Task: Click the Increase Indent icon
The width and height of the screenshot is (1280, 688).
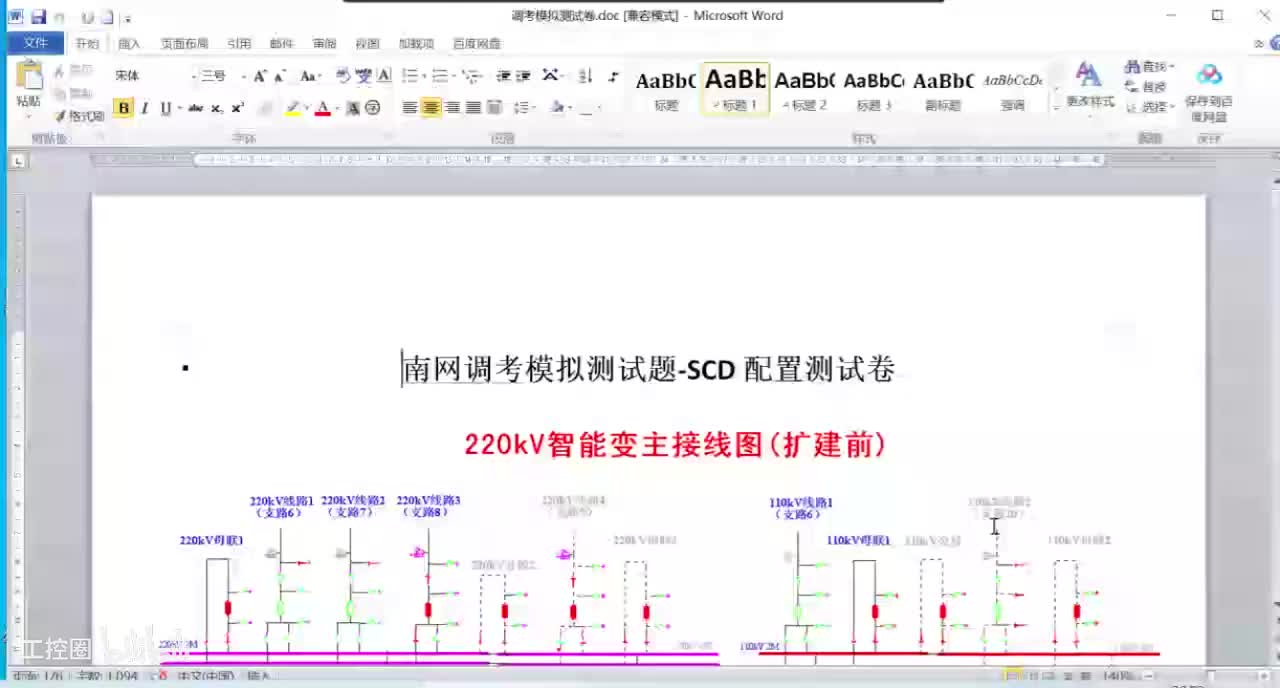Action: coord(523,76)
